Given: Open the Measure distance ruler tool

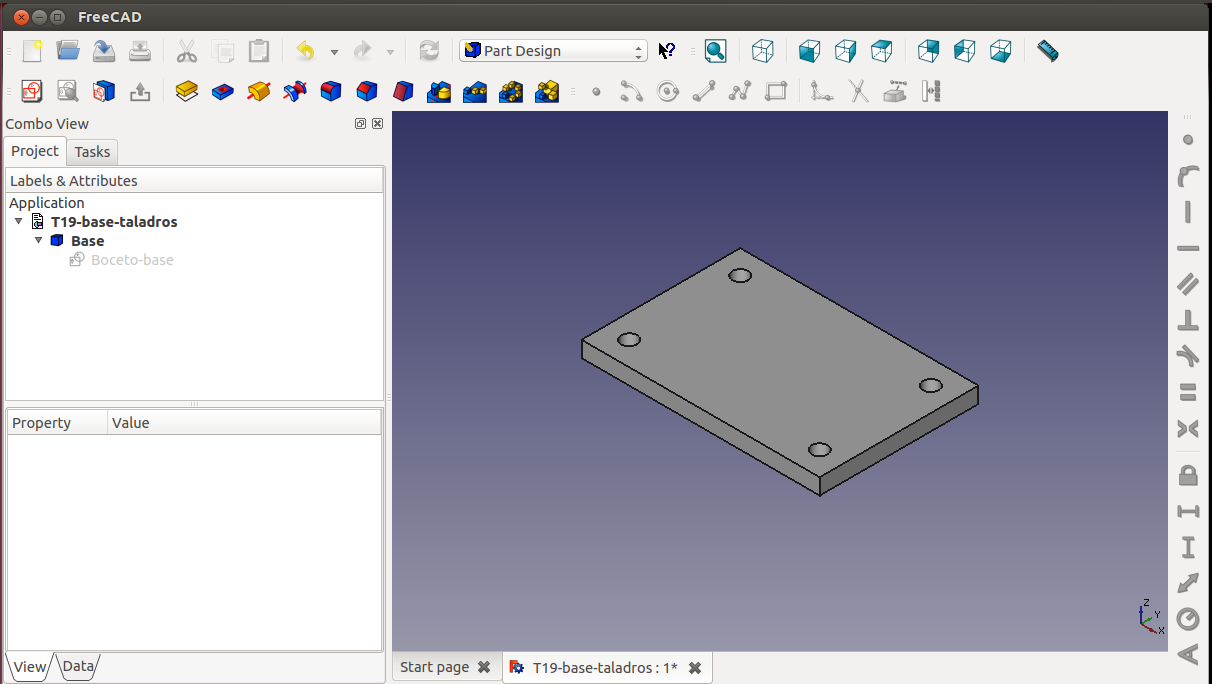Looking at the screenshot, I should 1047,51.
